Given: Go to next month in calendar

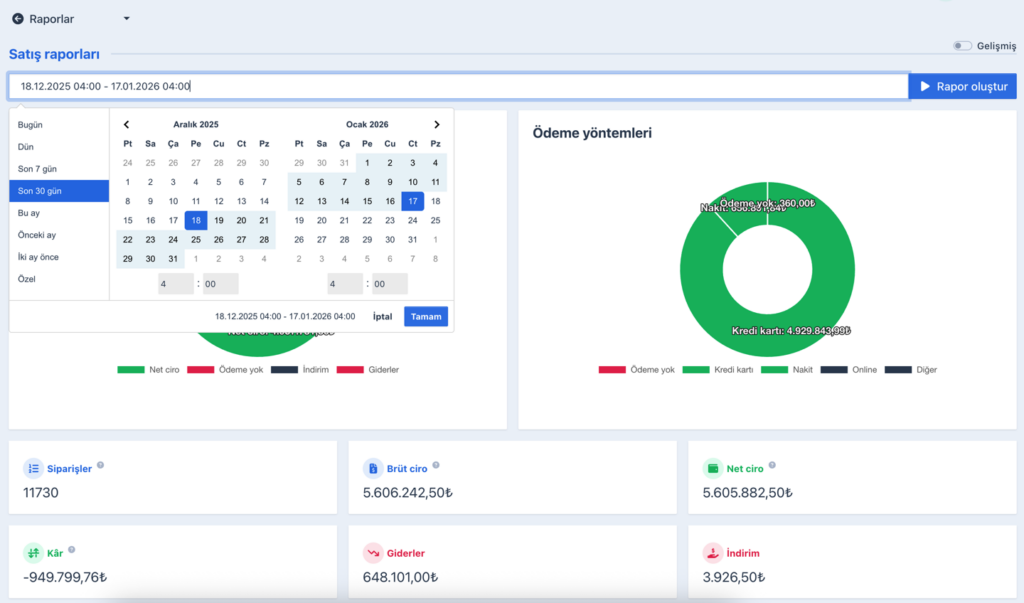Looking at the screenshot, I should pos(437,125).
